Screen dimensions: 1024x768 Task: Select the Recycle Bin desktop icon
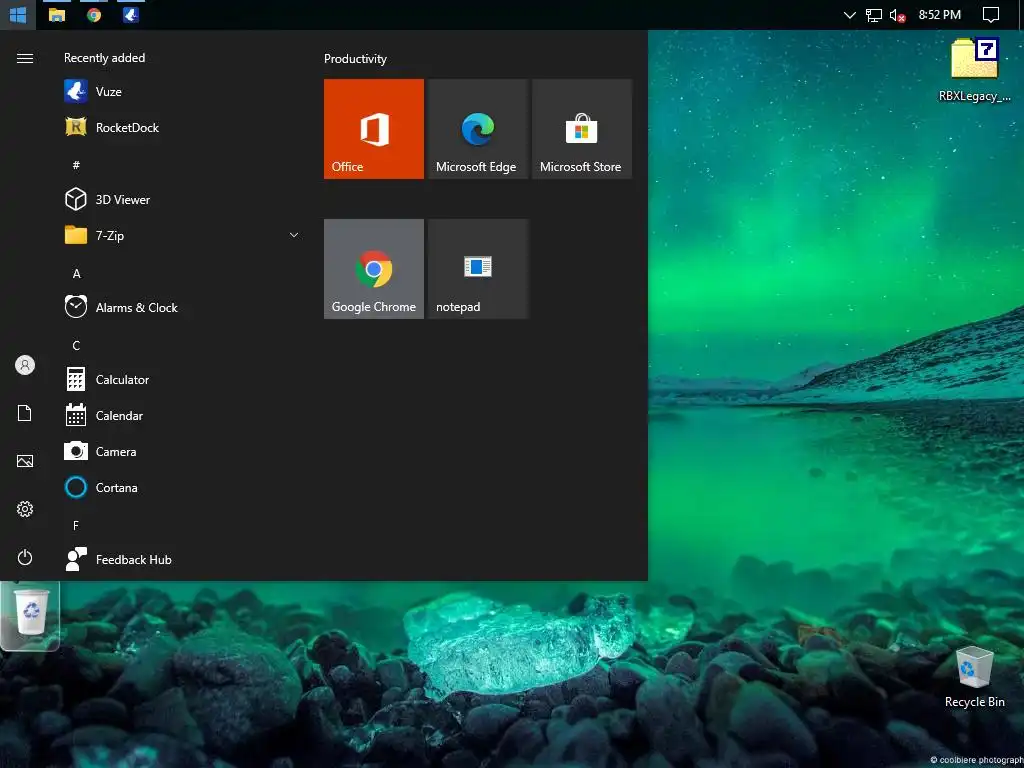[974, 677]
